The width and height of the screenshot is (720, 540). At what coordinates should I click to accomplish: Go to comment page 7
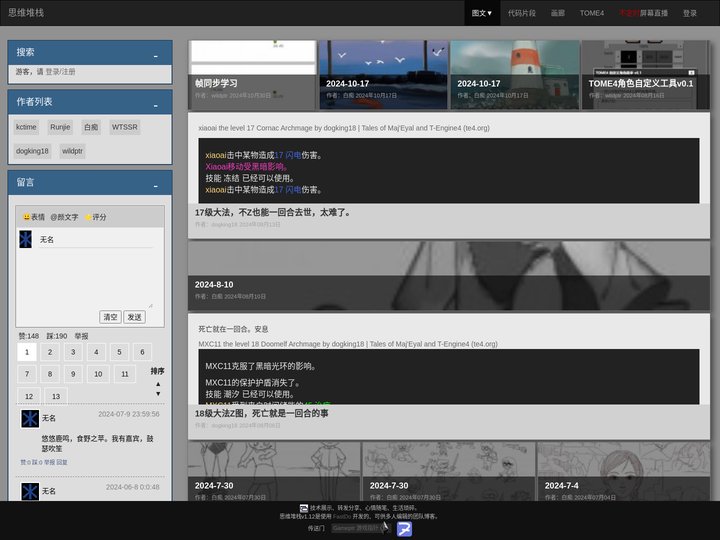[x=27, y=374]
